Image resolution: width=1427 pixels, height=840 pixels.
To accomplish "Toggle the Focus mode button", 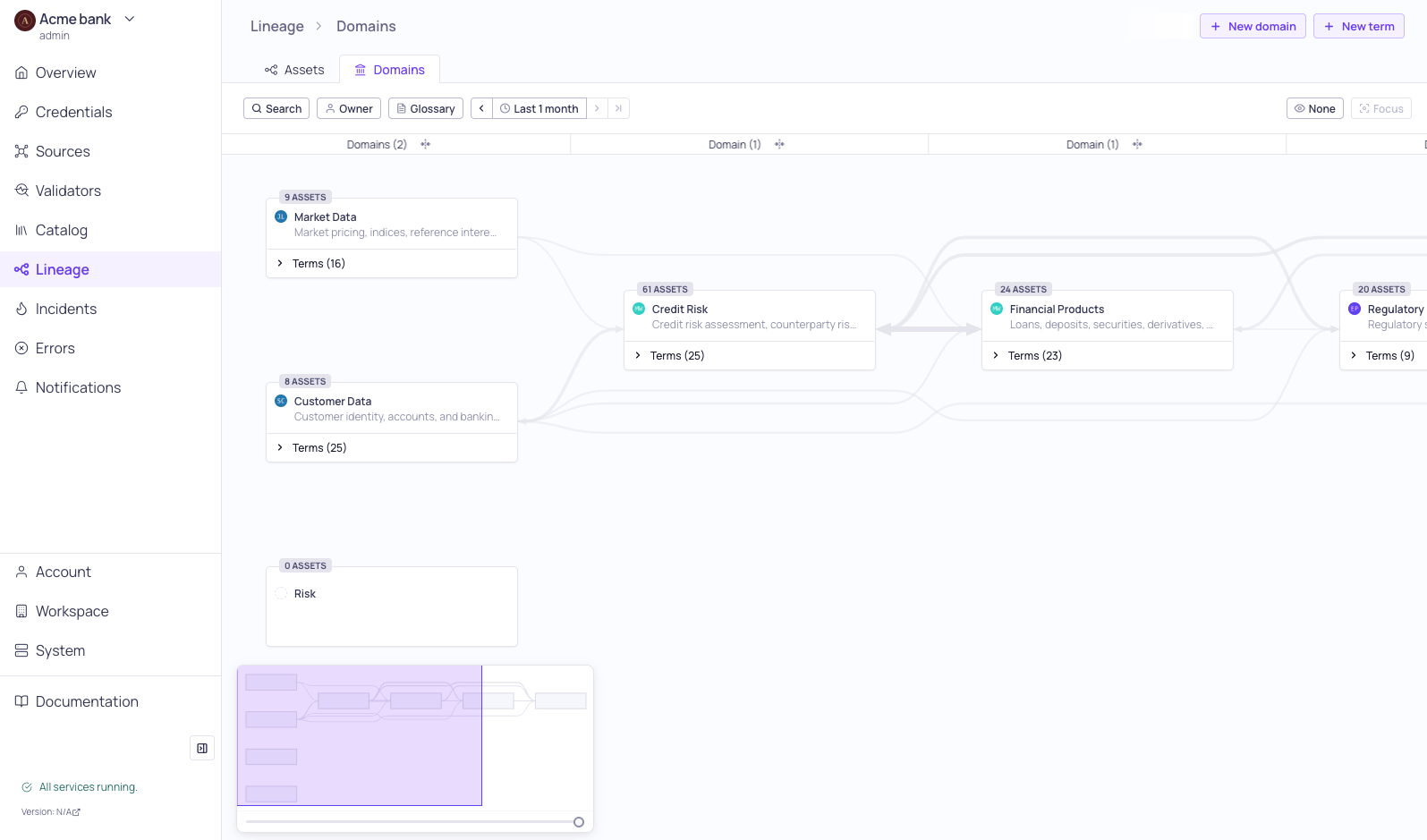I will (x=1380, y=108).
